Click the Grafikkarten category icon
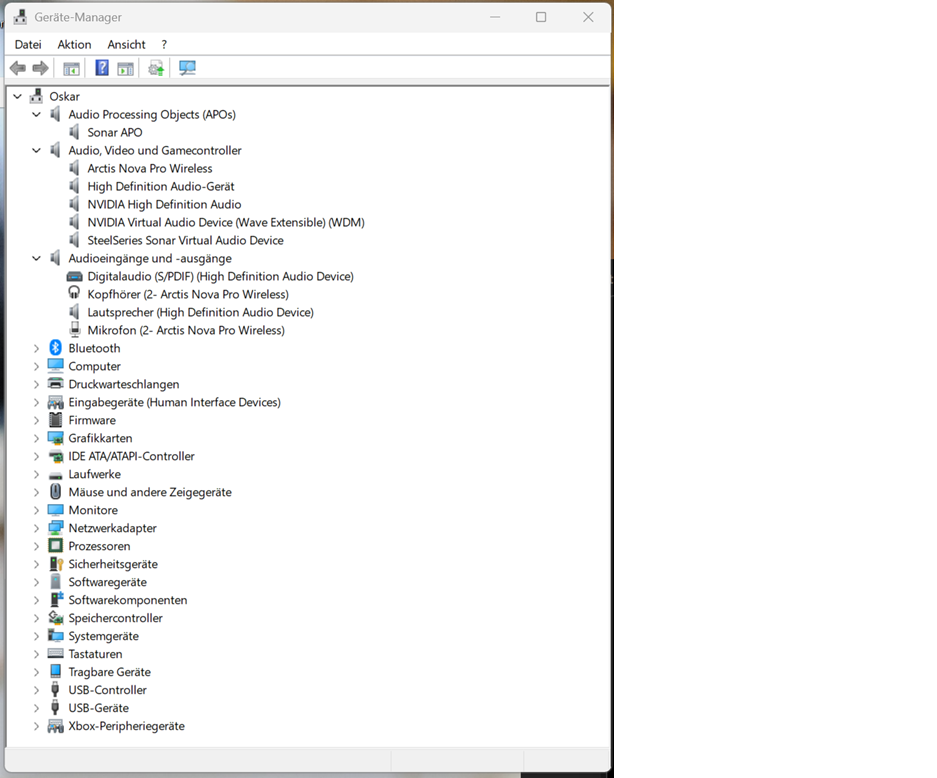 click(x=56, y=438)
